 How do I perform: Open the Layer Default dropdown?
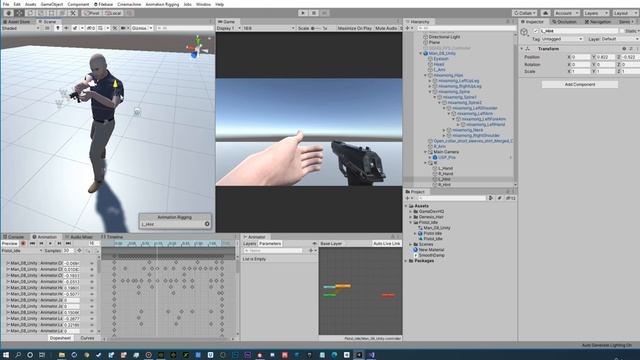point(620,39)
